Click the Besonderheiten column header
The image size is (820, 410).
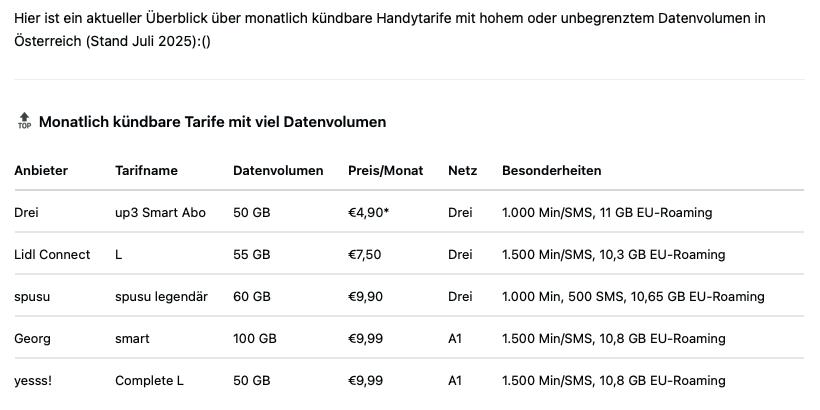(551, 171)
